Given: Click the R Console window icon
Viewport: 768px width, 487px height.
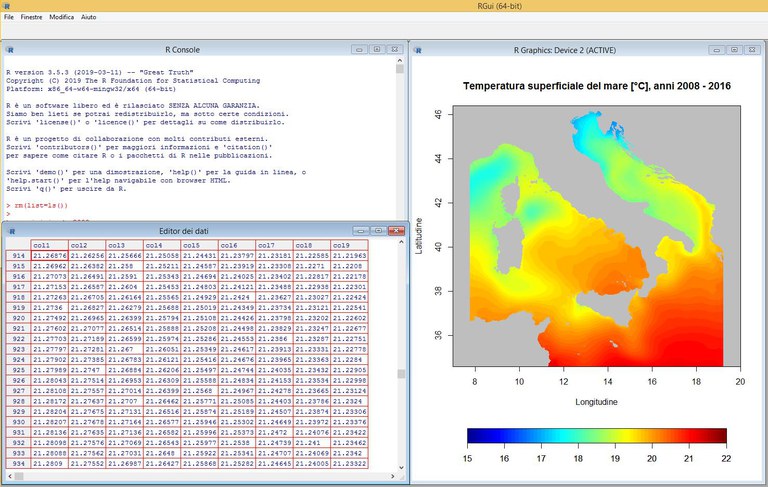Looking at the screenshot, I should 9,48.
